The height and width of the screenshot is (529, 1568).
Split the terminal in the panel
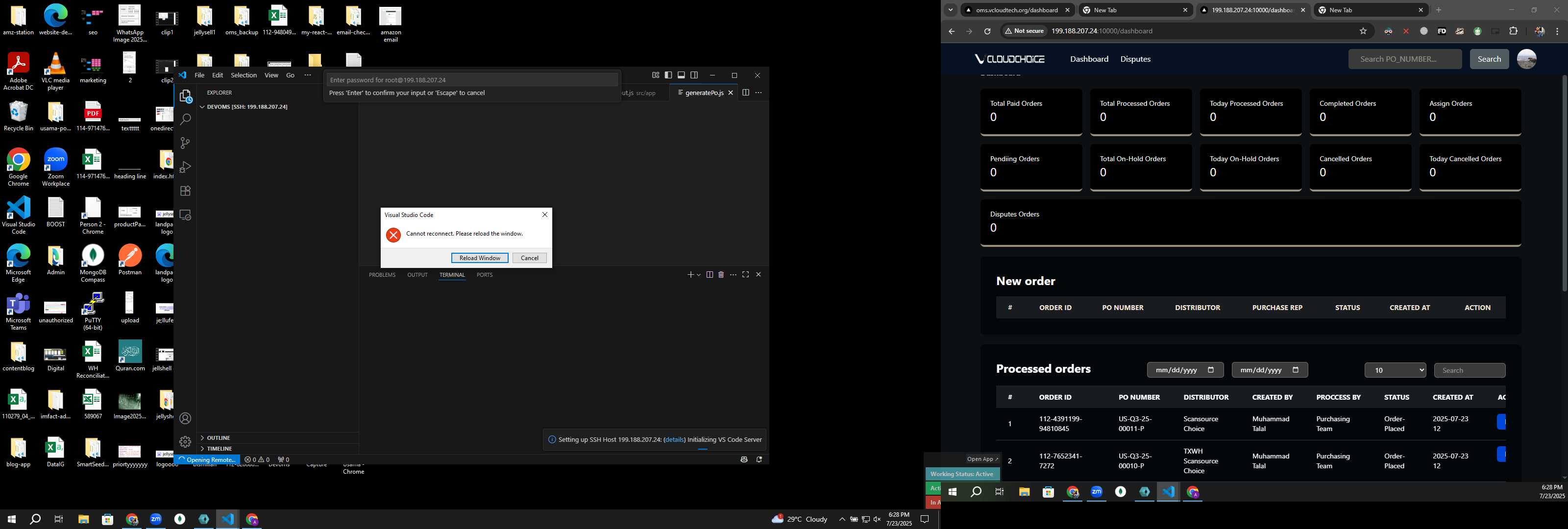(710, 275)
